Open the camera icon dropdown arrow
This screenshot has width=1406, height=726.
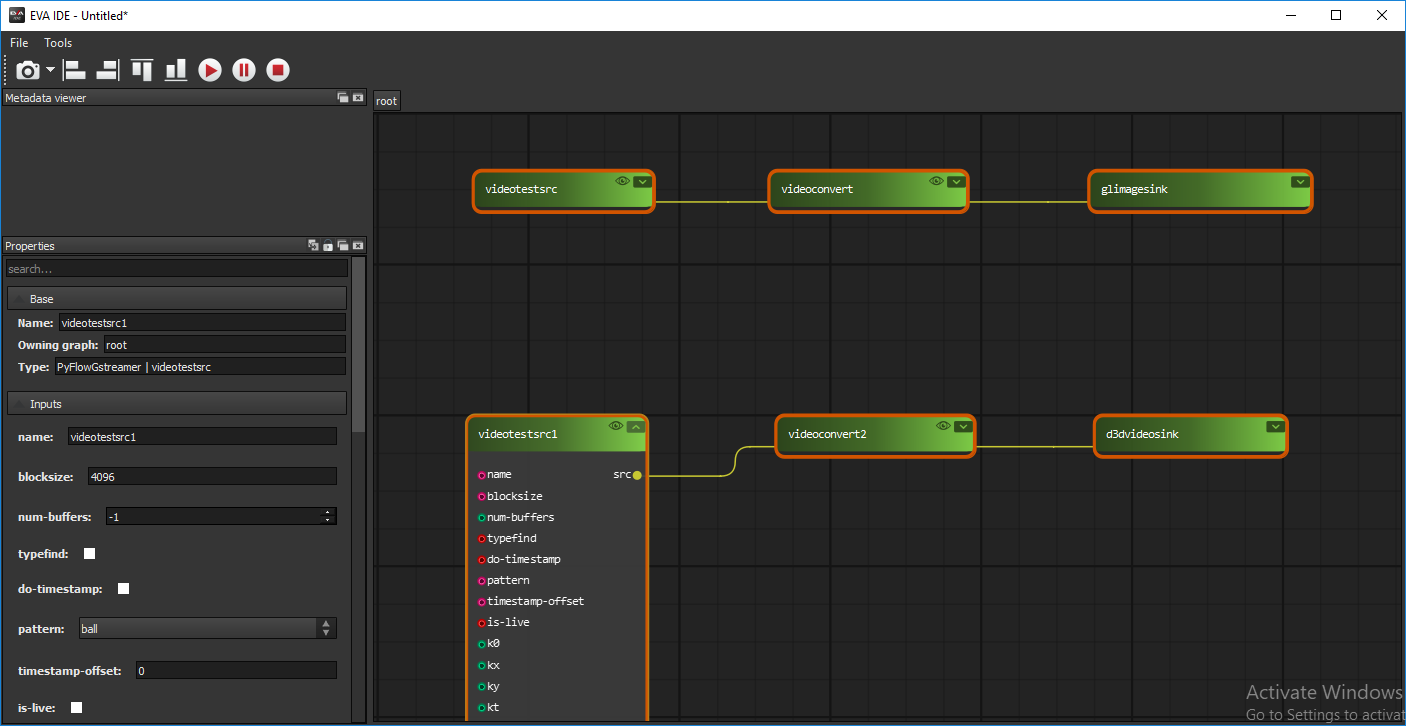pos(50,70)
